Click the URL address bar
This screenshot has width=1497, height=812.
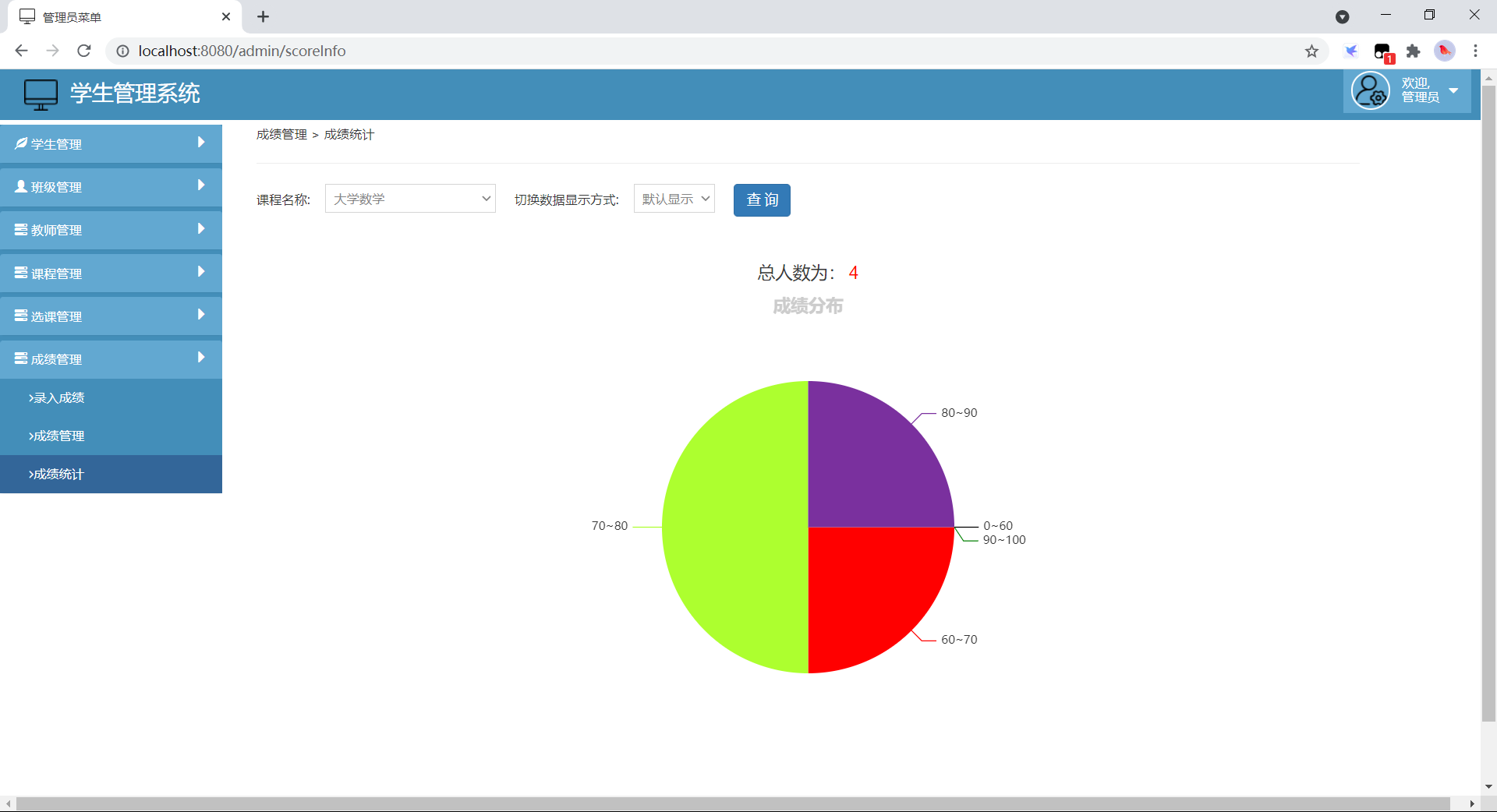click(702, 51)
